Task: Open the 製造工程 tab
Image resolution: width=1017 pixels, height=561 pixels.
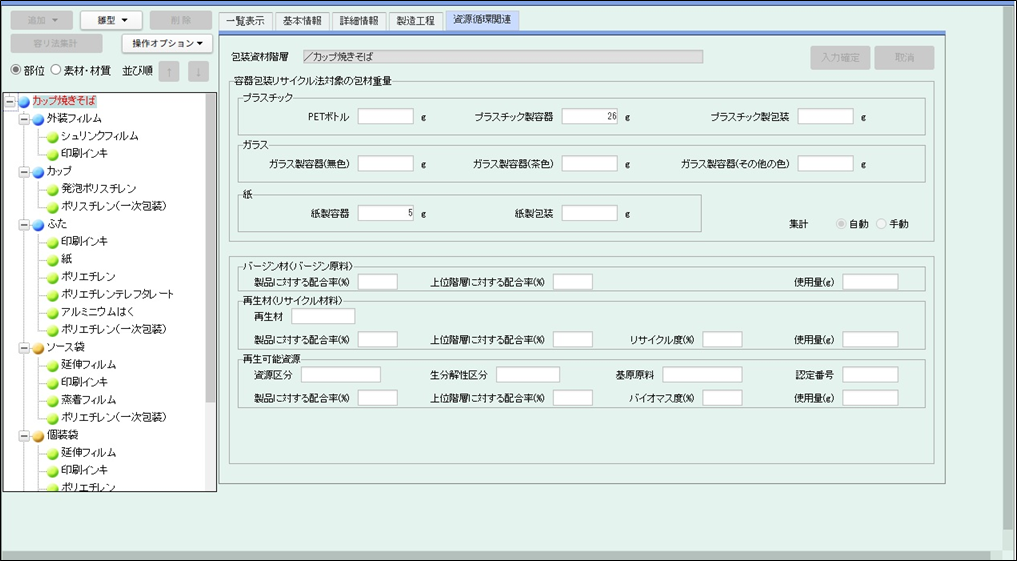Action: pos(415,20)
